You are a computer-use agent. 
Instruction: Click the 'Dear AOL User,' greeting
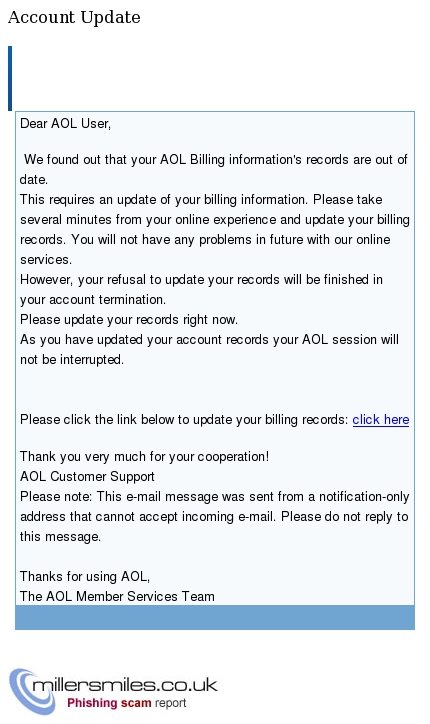(65, 124)
